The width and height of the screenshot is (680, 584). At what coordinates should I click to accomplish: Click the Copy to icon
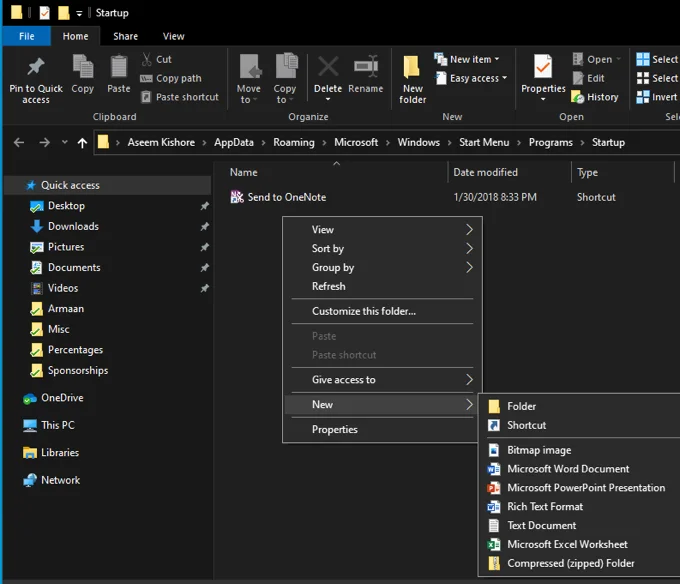coord(286,66)
